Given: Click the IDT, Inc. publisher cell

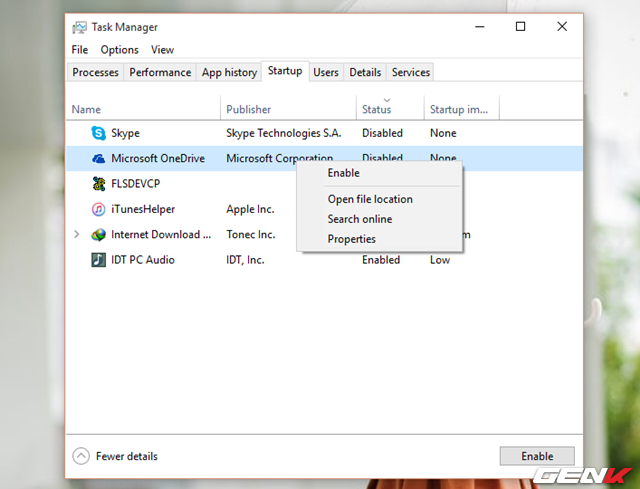Looking at the screenshot, I should [245, 260].
